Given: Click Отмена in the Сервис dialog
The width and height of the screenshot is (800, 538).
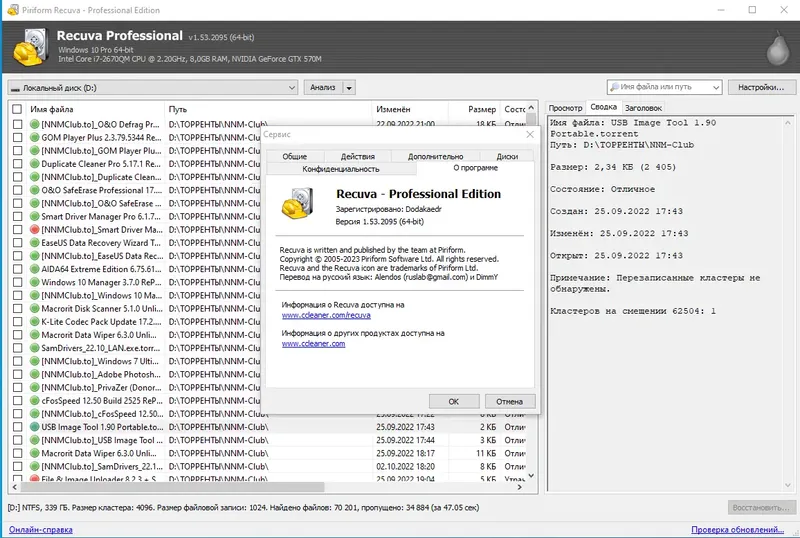Looking at the screenshot, I should (x=510, y=401).
